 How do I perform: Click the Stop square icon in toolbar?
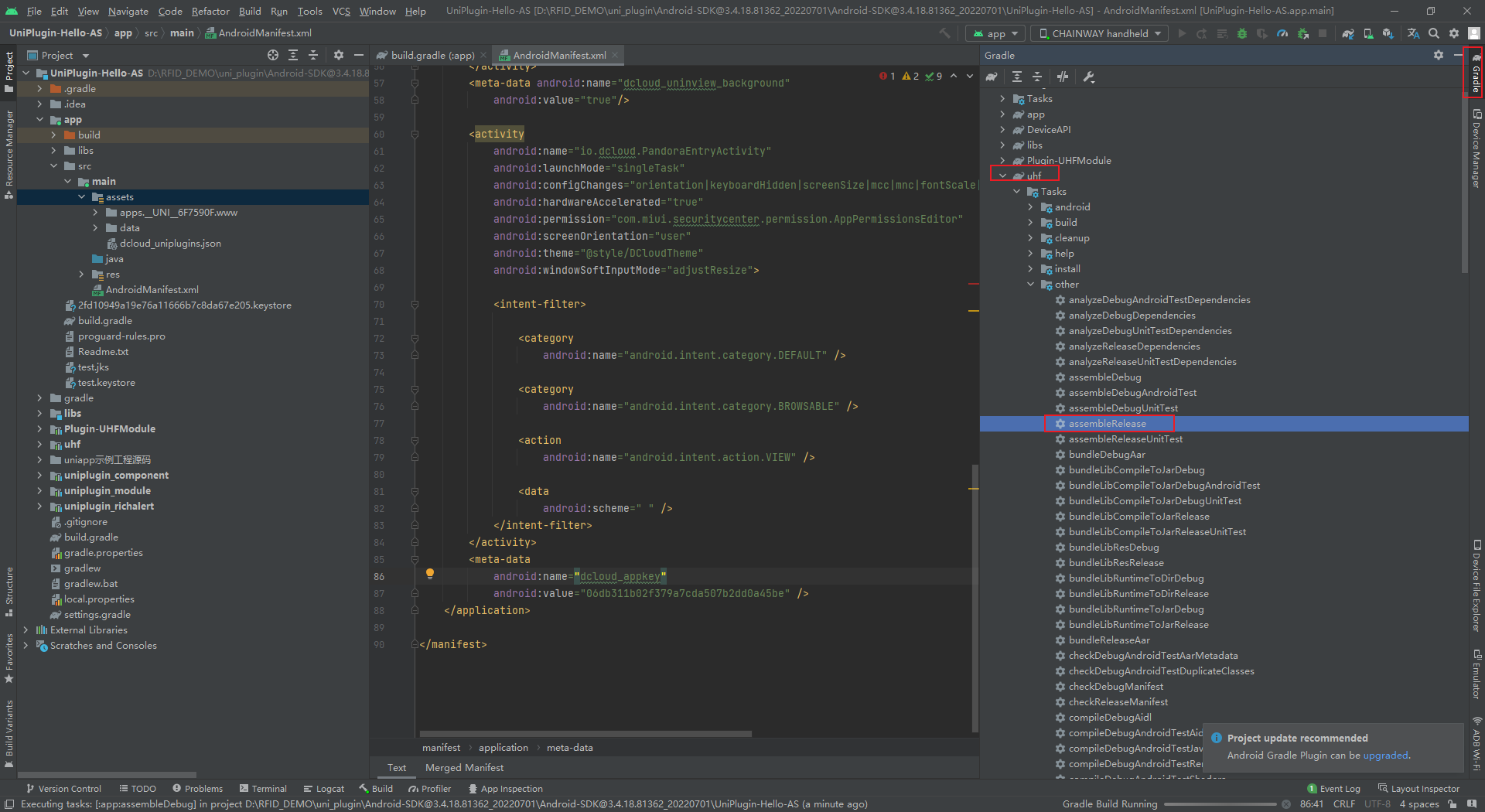tap(1323, 33)
